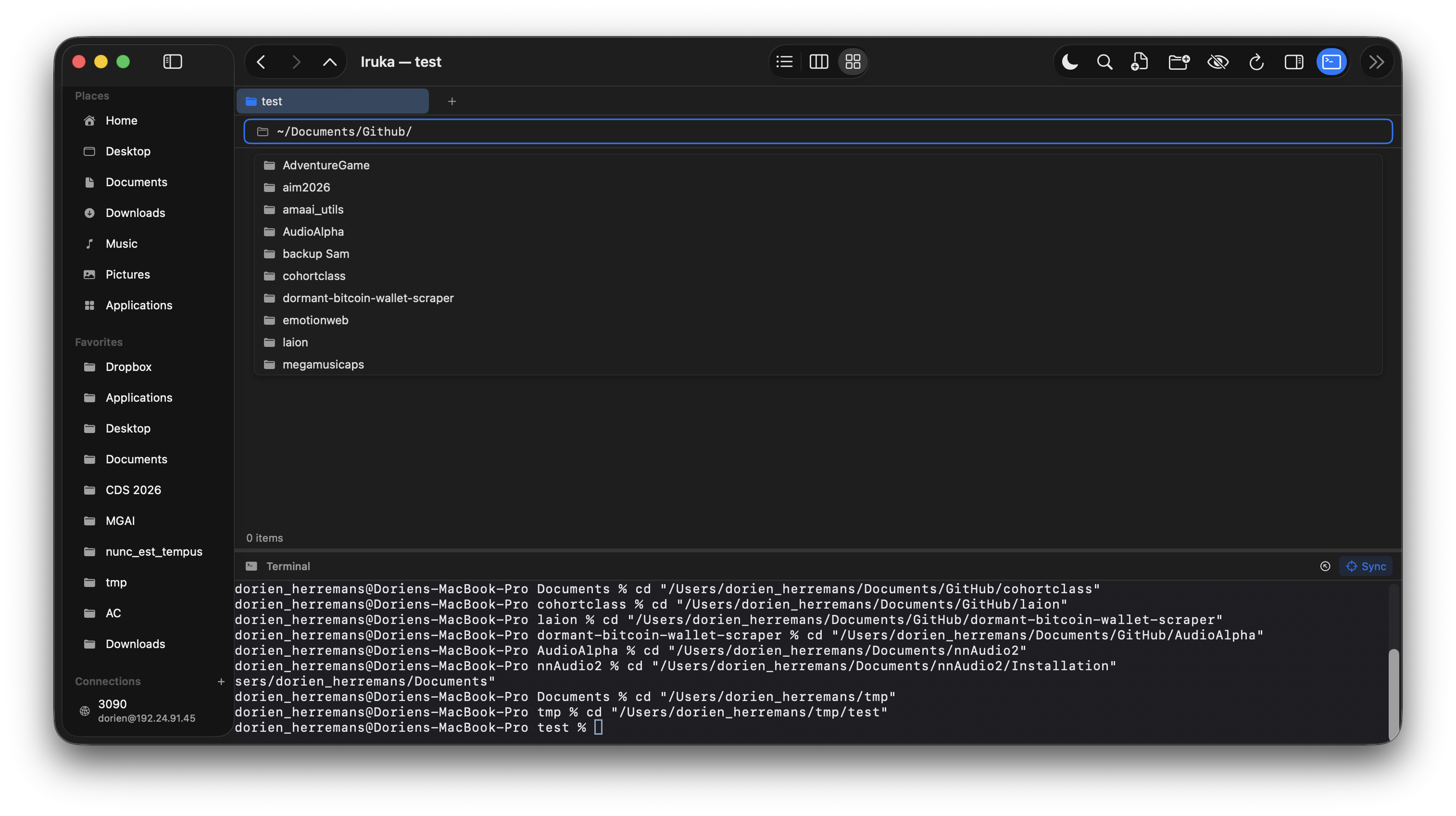Add a new tab
The width and height of the screenshot is (1456, 816).
coord(452,101)
